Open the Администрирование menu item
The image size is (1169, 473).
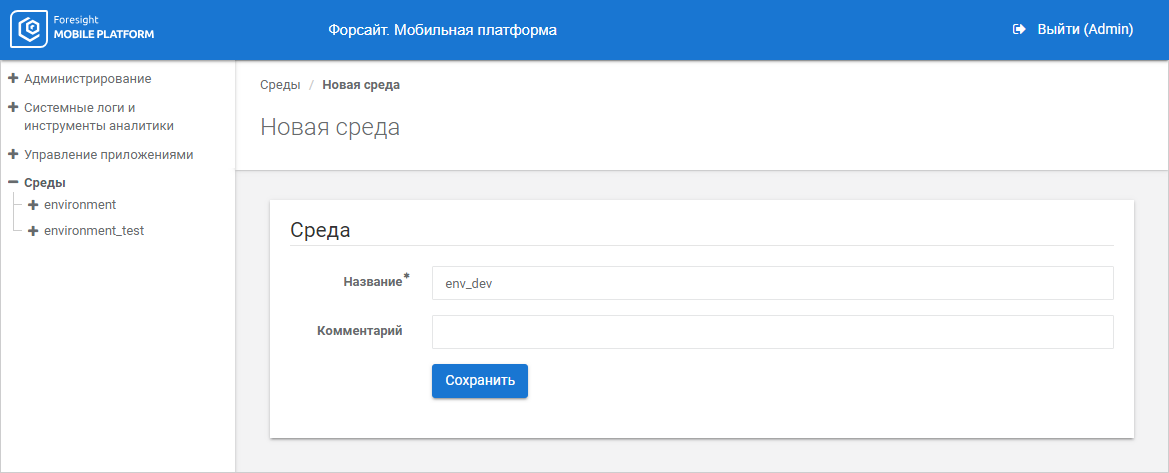[88, 78]
